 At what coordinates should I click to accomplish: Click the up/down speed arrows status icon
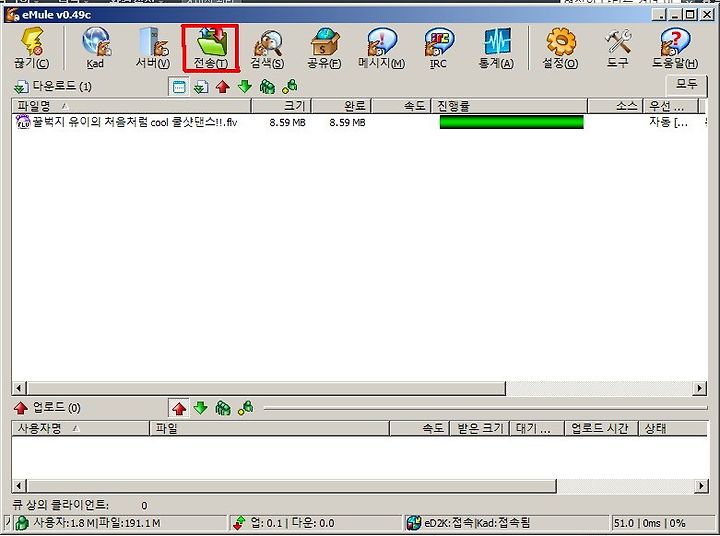point(239,523)
